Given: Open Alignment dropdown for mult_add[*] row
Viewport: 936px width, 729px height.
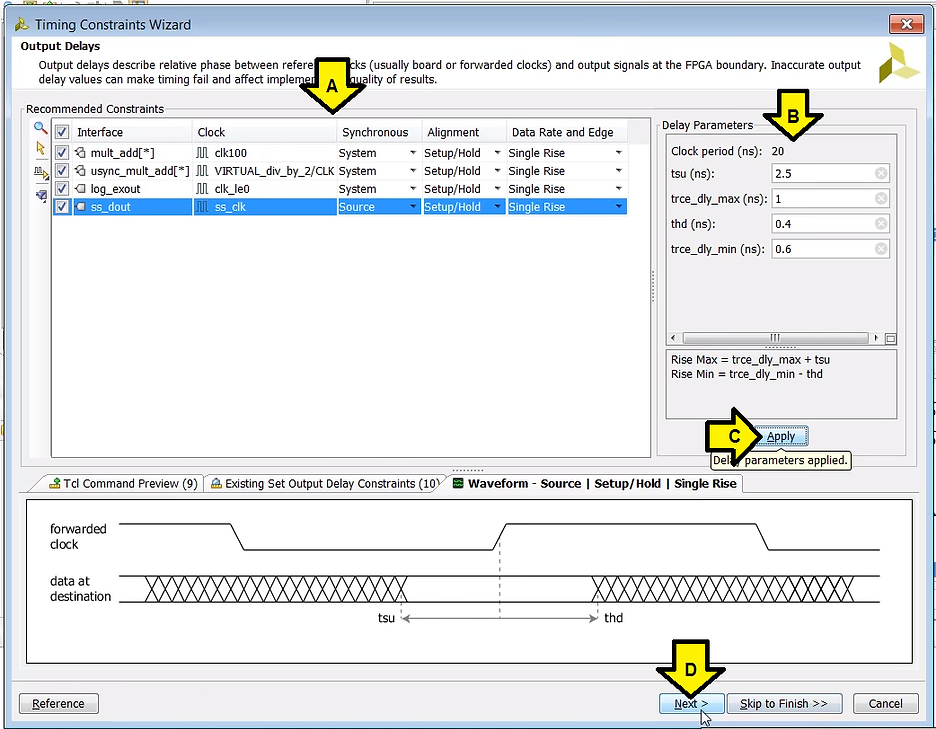Looking at the screenshot, I should [x=497, y=153].
